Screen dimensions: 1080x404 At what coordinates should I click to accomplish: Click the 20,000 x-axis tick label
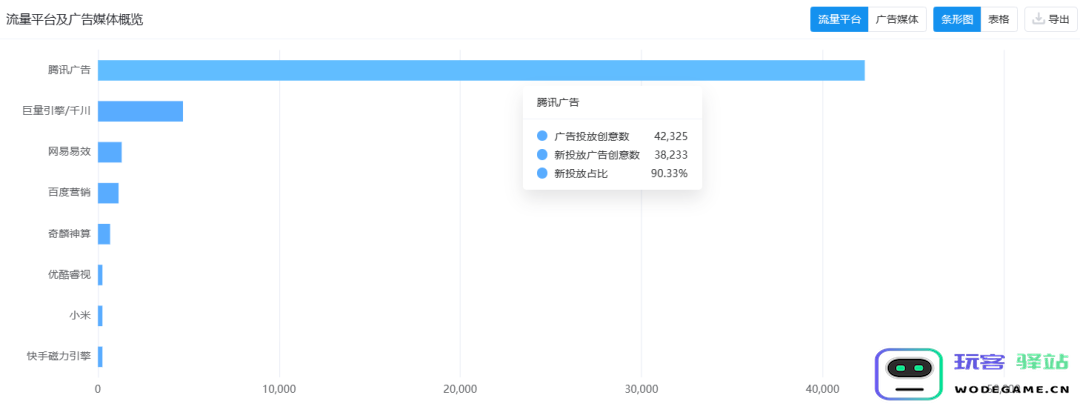tap(460, 390)
